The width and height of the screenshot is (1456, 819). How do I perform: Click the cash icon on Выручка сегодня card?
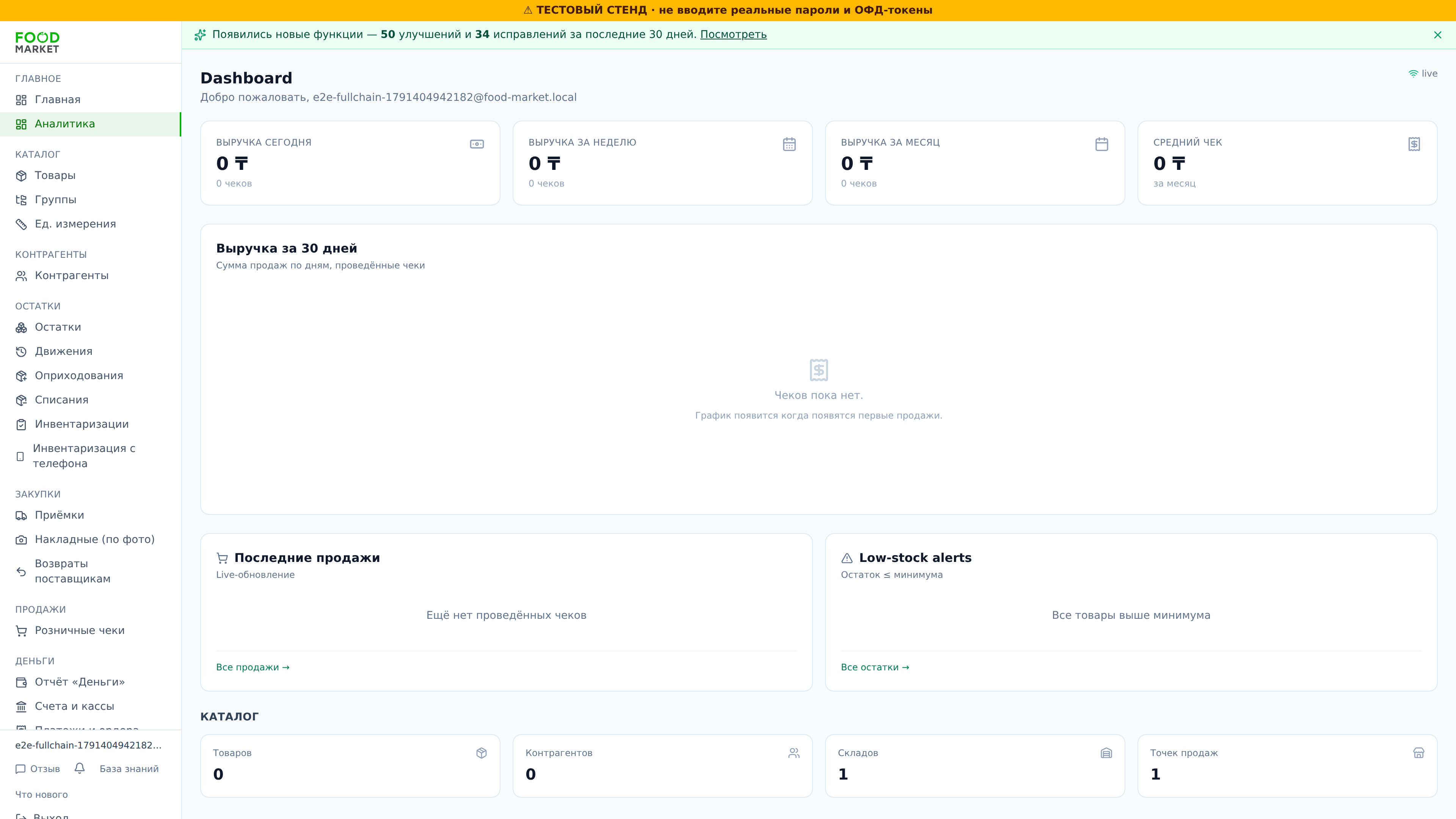click(477, 144)
